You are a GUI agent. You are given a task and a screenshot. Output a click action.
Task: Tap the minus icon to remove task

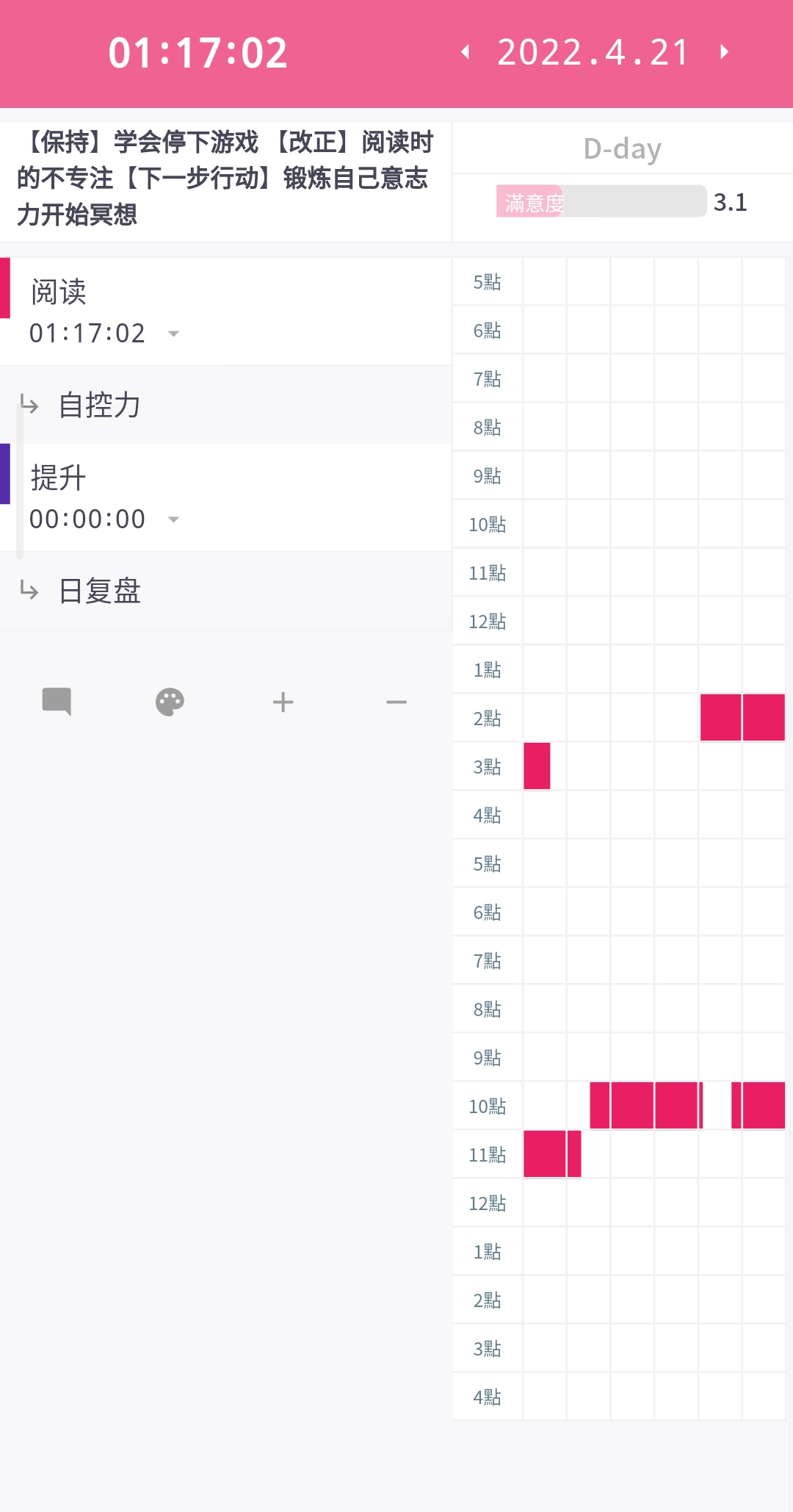pyautogui.click(x=396, y=702)
